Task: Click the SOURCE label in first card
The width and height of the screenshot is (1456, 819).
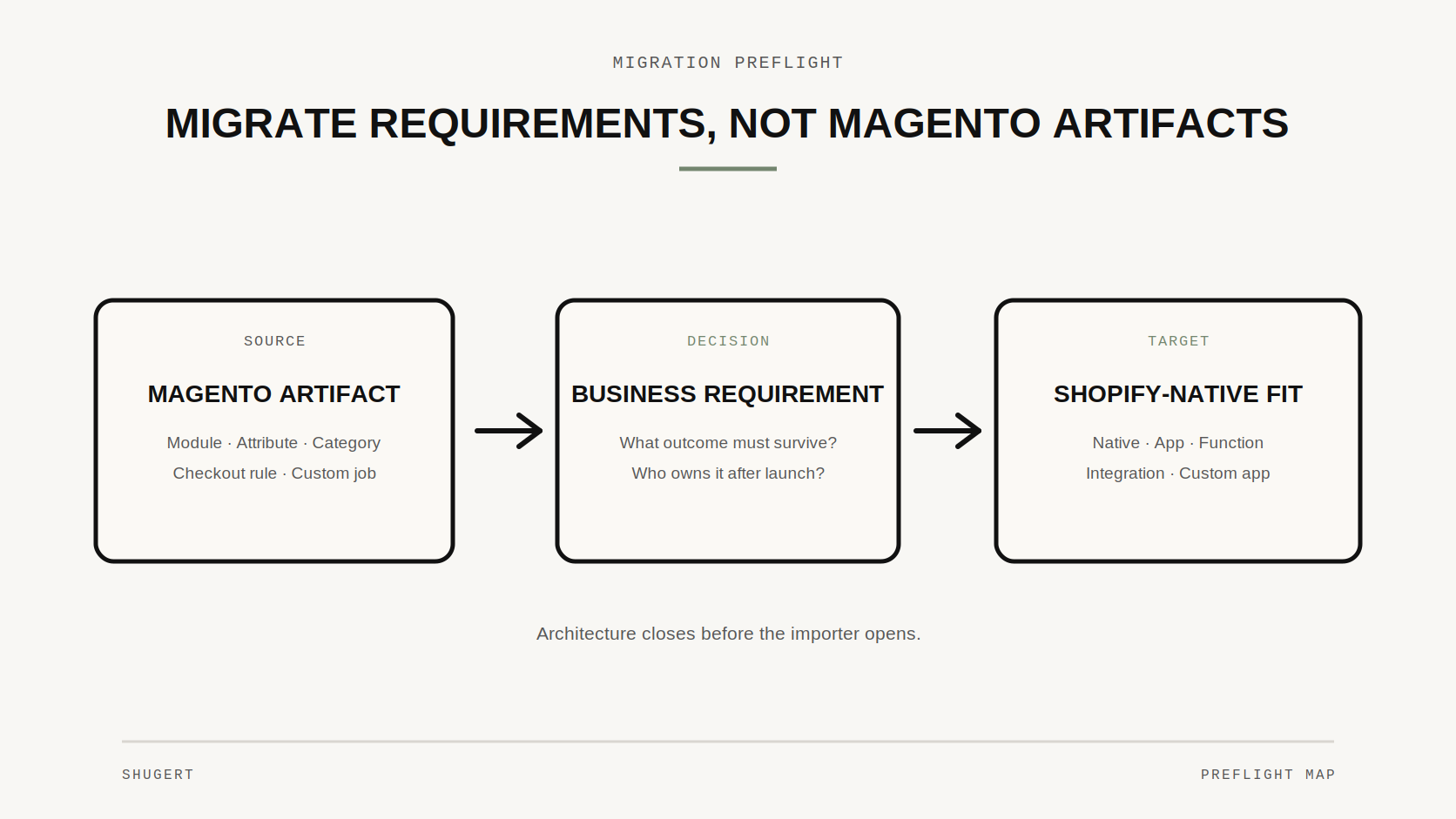Action: 274,341
